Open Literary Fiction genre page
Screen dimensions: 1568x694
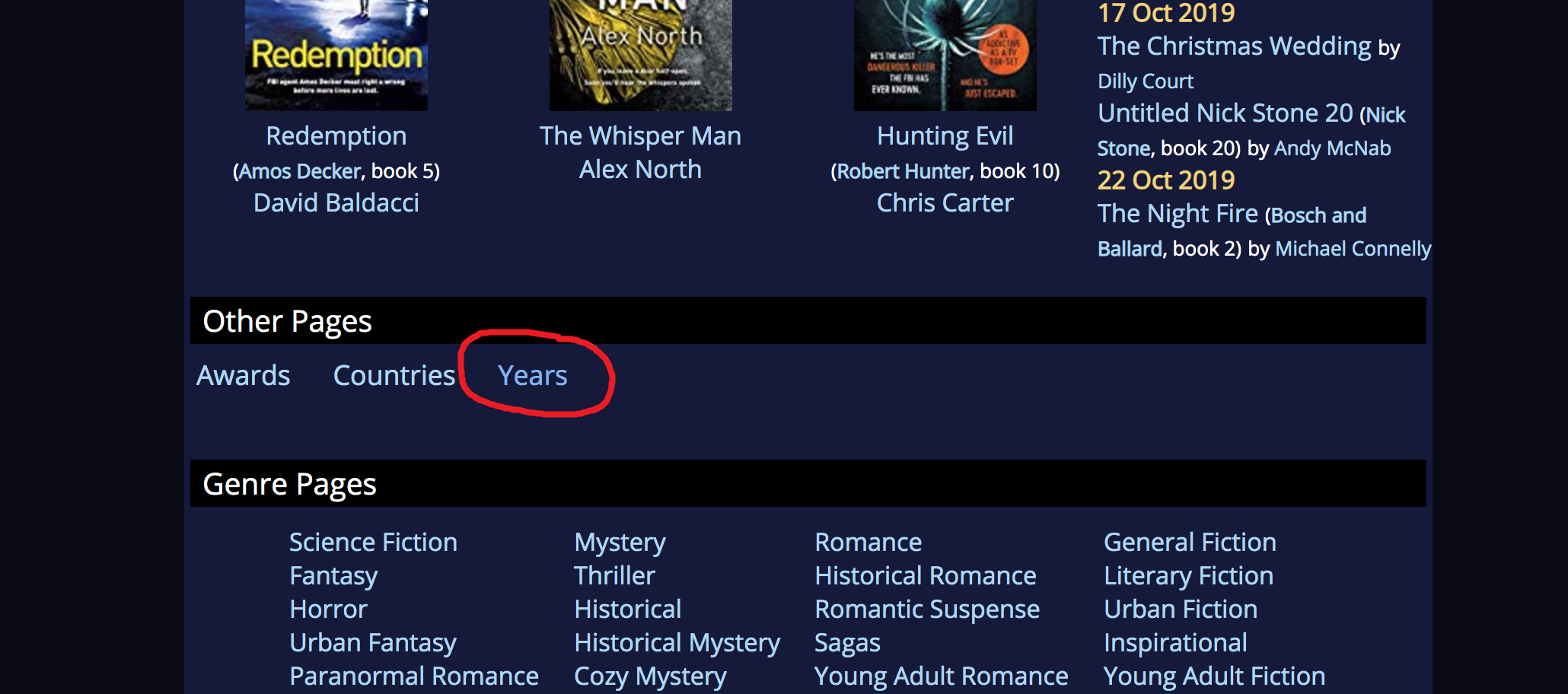coord(1188,575)
